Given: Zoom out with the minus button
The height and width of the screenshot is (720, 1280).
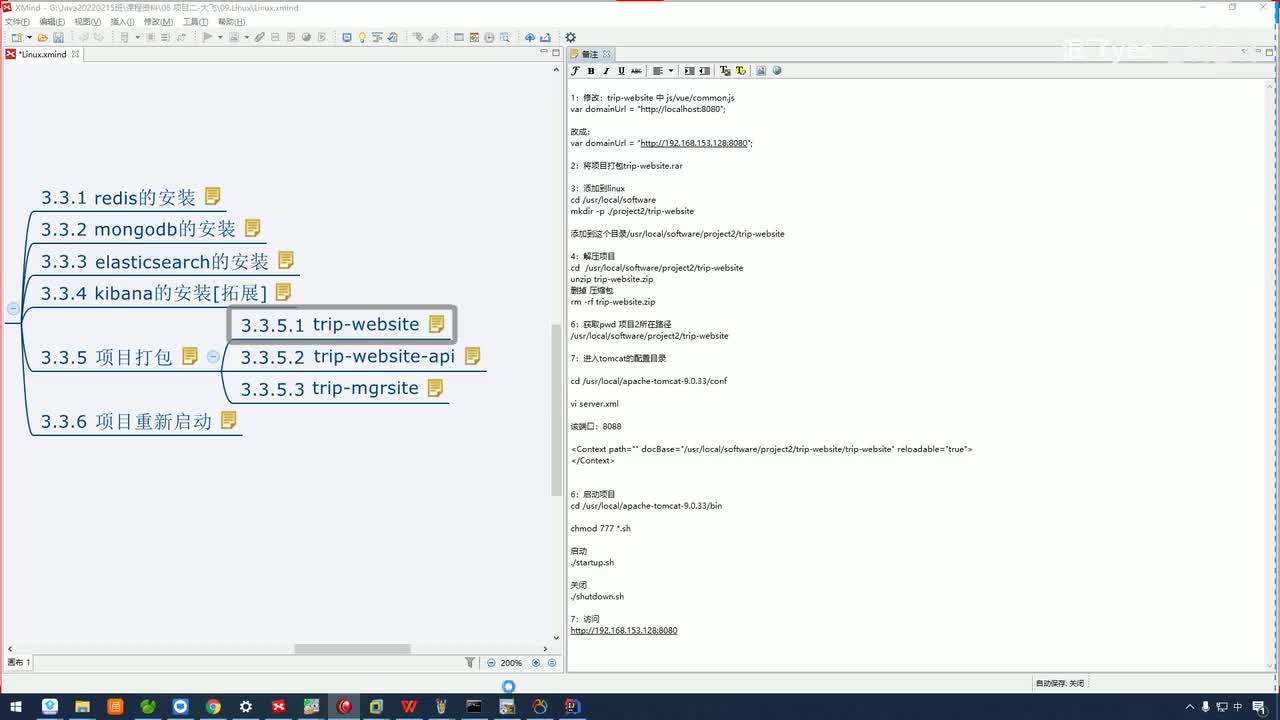Looking at the screenshot, I should [491, 663].
